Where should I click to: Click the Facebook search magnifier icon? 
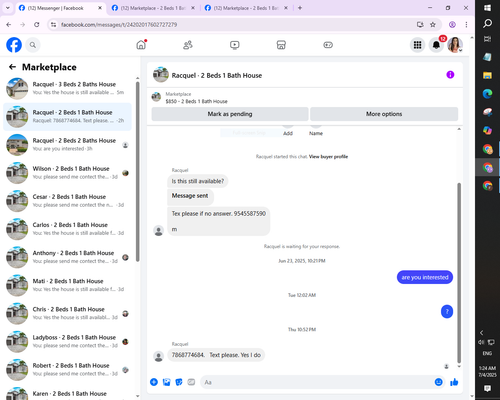(33, 45)
